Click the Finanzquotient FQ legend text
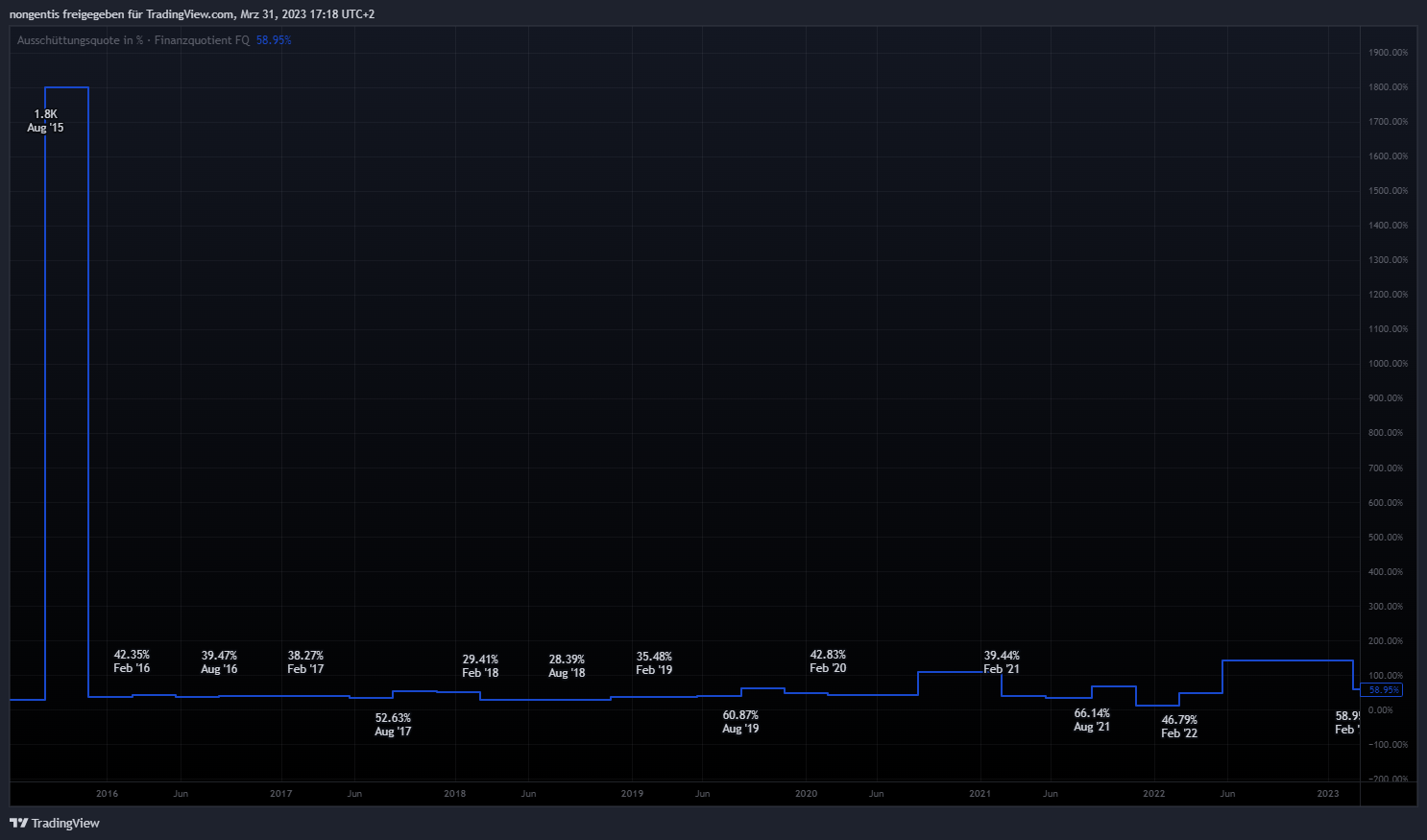This screenshot has width=1427, height=840. coord(202,40)
